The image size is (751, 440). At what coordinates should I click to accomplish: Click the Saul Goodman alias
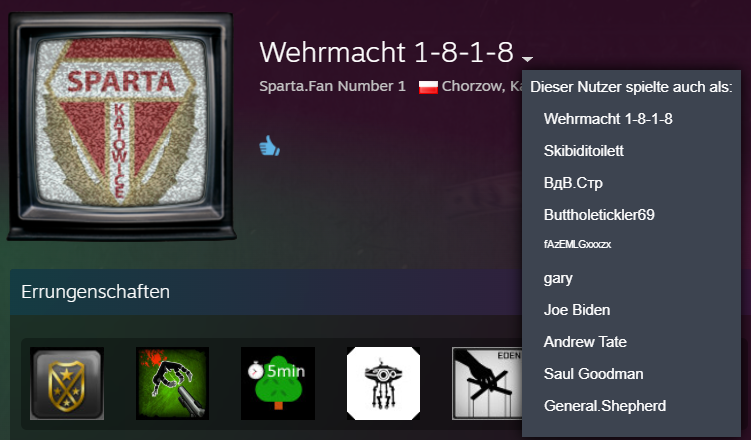(x=593, y=374)
